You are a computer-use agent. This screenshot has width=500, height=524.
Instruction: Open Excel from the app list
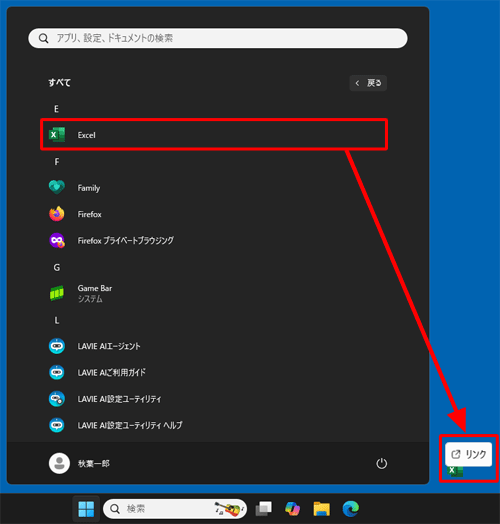pyautogui.click(x=214, y=135)
